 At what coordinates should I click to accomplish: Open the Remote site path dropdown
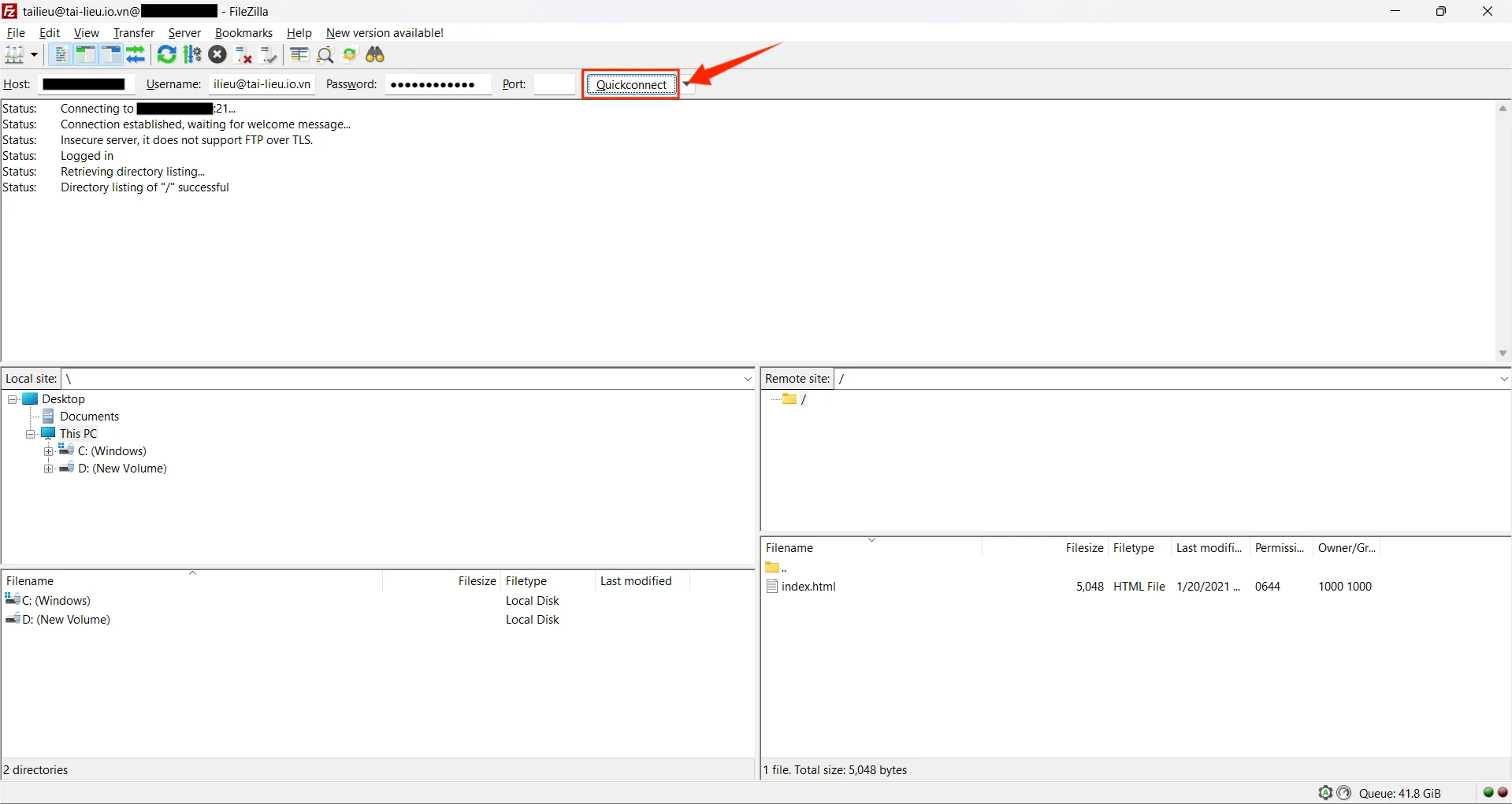coord(1503,379)
